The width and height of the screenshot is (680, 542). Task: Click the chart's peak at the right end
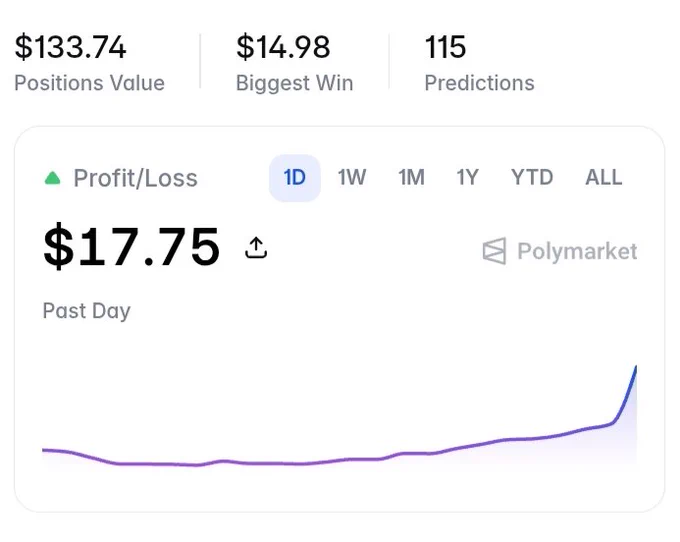click(x=636, y=368)
